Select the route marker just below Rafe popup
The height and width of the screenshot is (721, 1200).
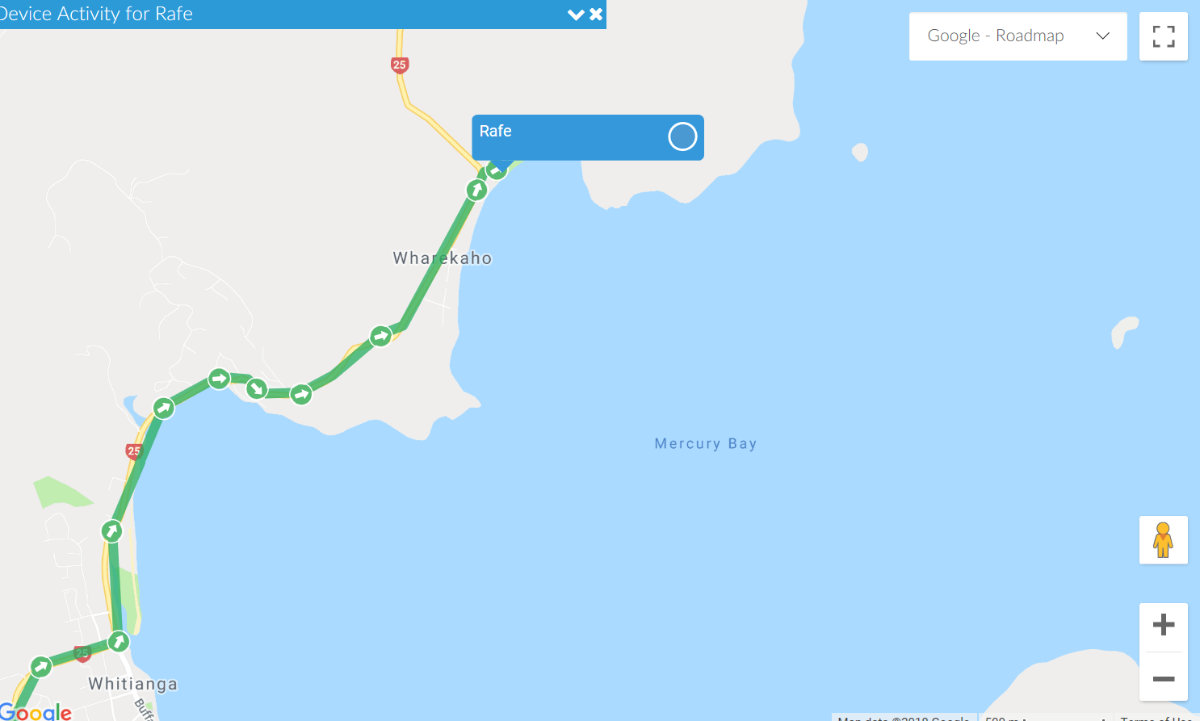495,169
